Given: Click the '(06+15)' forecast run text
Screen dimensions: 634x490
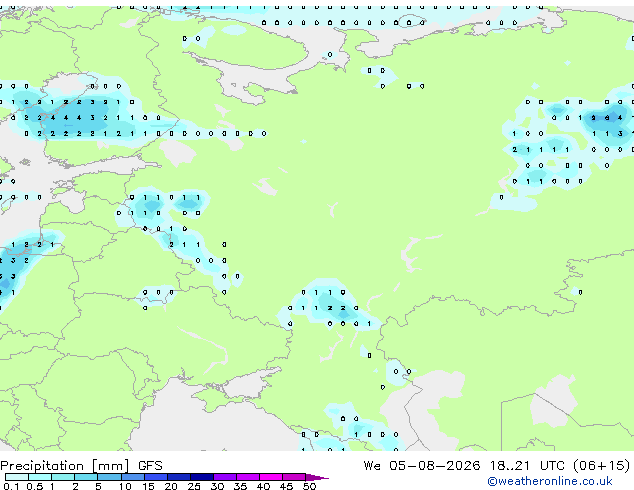Looking at the screenshot, I should coord(602,466).
